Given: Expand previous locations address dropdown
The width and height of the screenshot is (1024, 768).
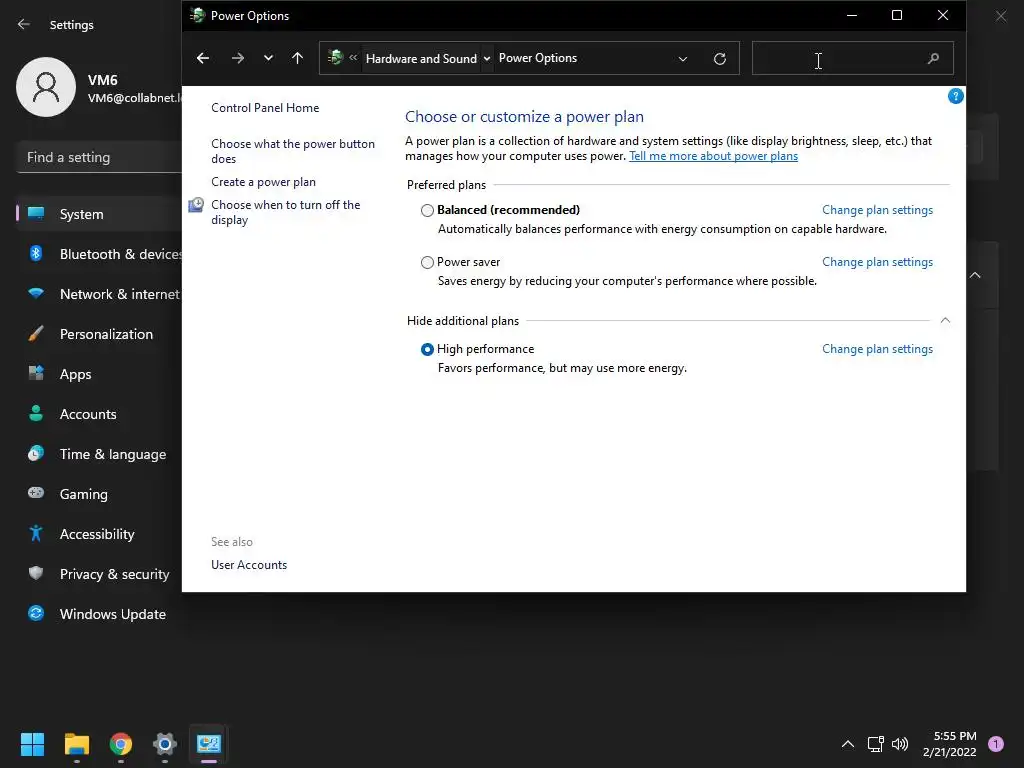Looking at the screenshot, I should (682, 59).
